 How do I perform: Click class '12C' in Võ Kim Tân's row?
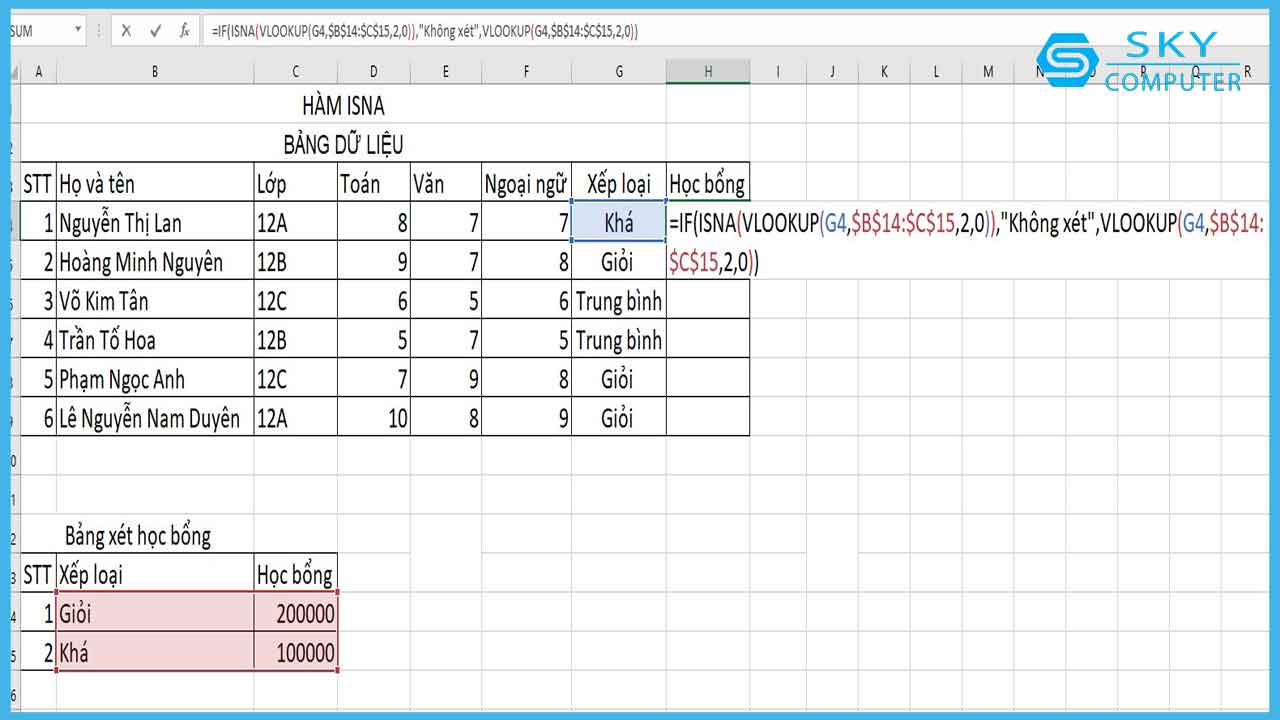(x=295, y=300)
